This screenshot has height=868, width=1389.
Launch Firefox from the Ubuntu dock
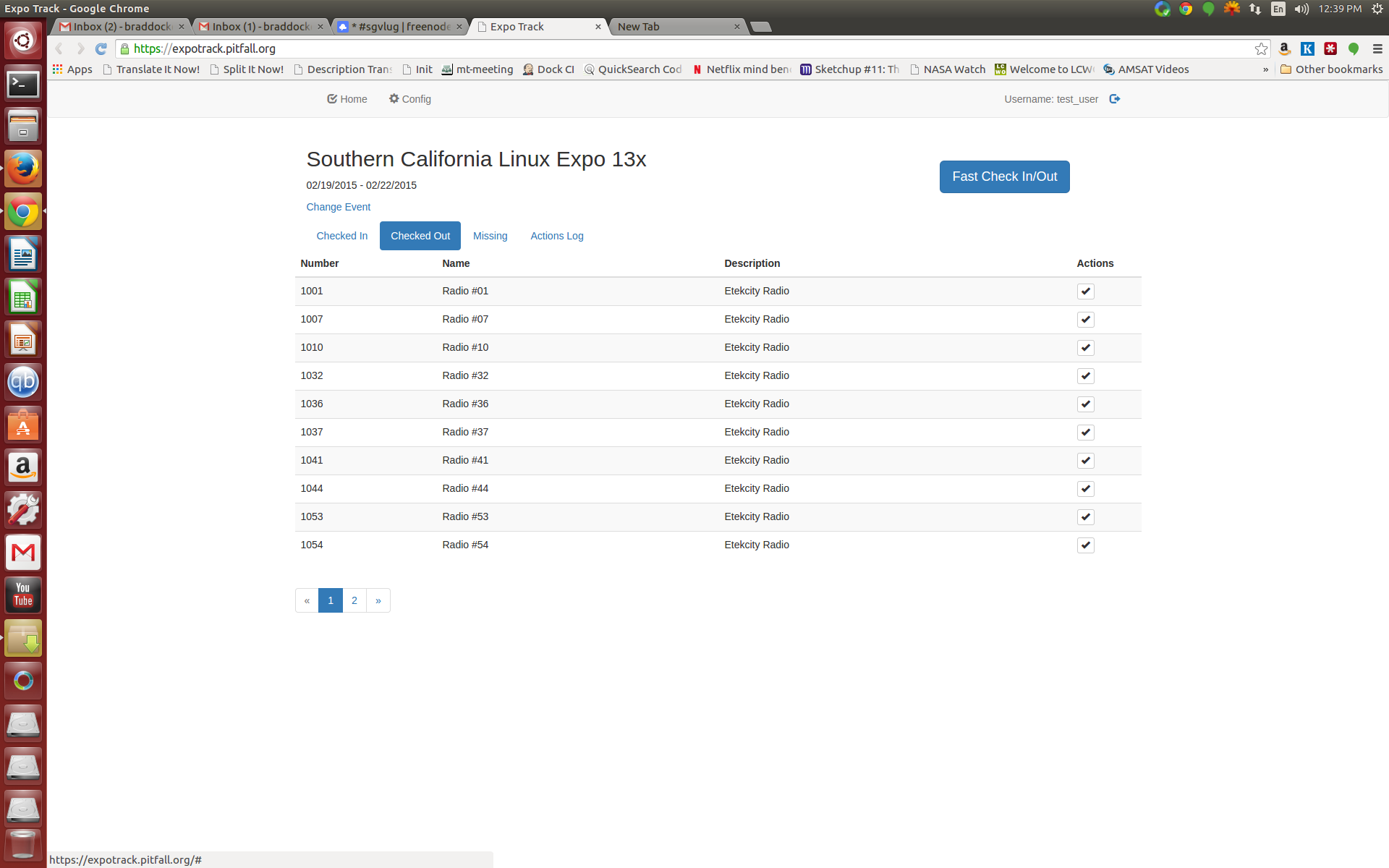pyautogui.click(x=23, y=169)
